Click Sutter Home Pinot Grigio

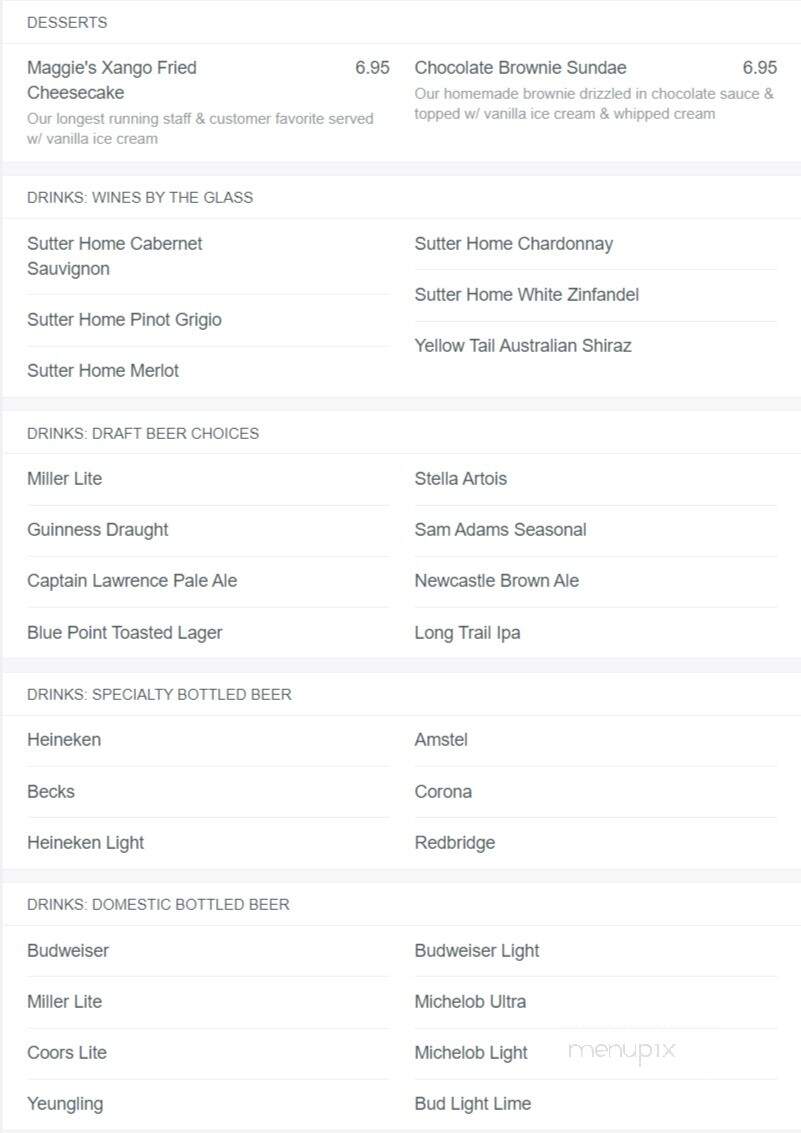pyautogui.click(x=124, y=319)
